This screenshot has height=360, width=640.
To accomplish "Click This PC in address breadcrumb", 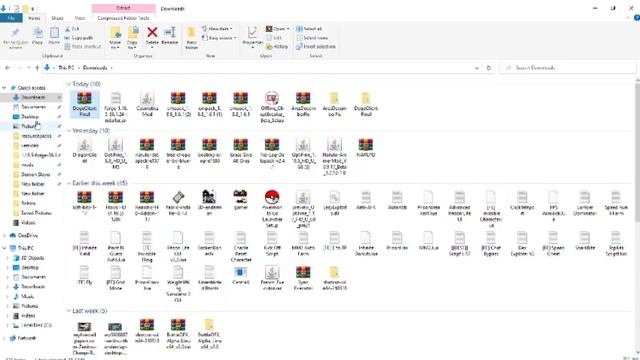I will [66, 68].
